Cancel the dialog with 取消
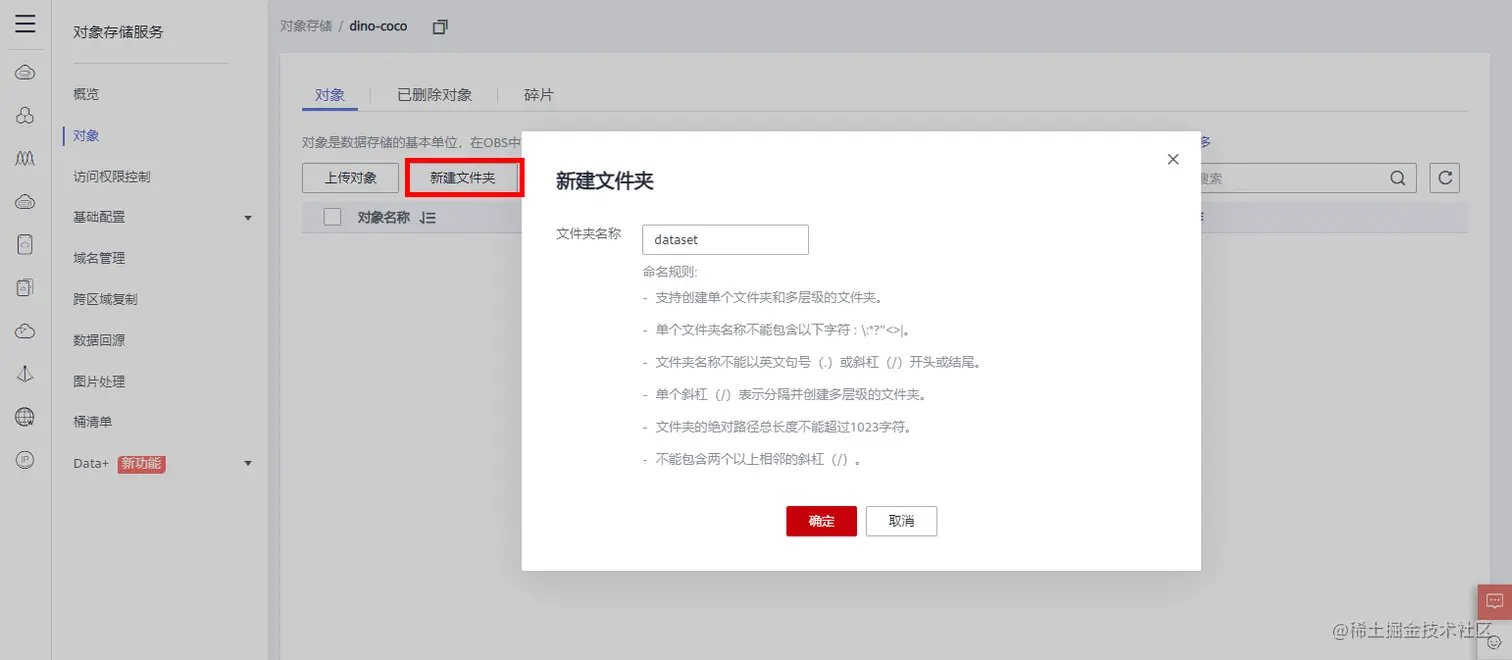 tap(901, 521)
